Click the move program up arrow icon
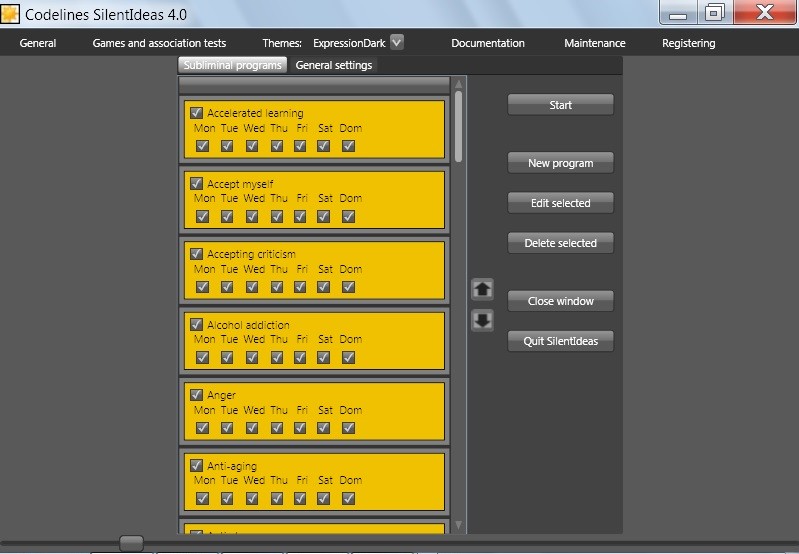This screenshot has width=799, height=554. click(482, 290)
